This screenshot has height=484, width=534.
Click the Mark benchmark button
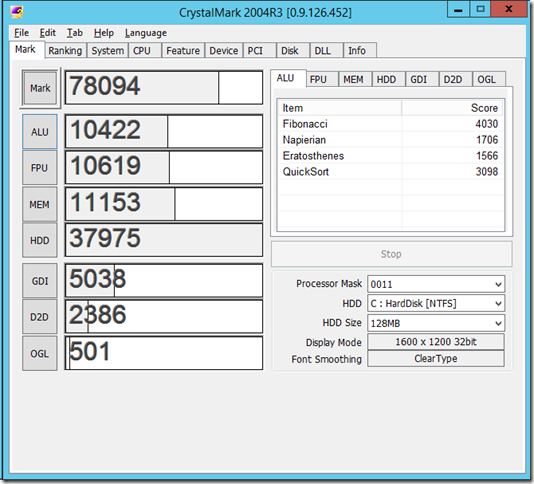point(40,88)
